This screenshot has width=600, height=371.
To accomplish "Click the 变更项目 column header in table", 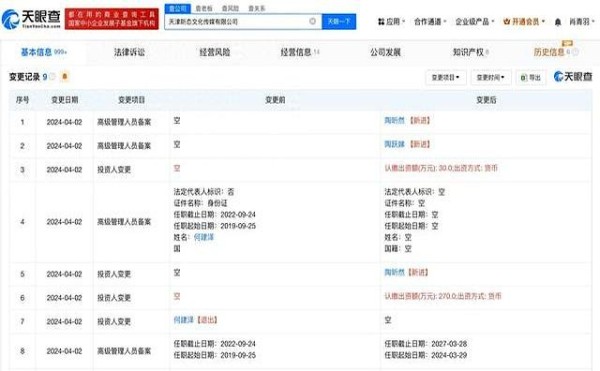I will [x=131, y=100].
